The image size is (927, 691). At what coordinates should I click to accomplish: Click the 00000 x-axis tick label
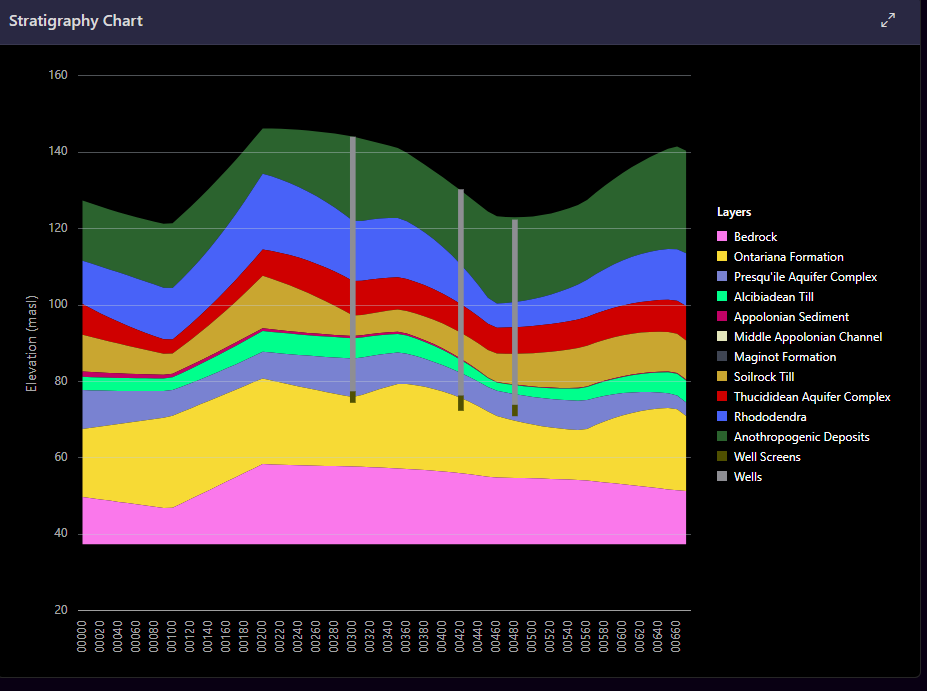[x=82, y=636]
